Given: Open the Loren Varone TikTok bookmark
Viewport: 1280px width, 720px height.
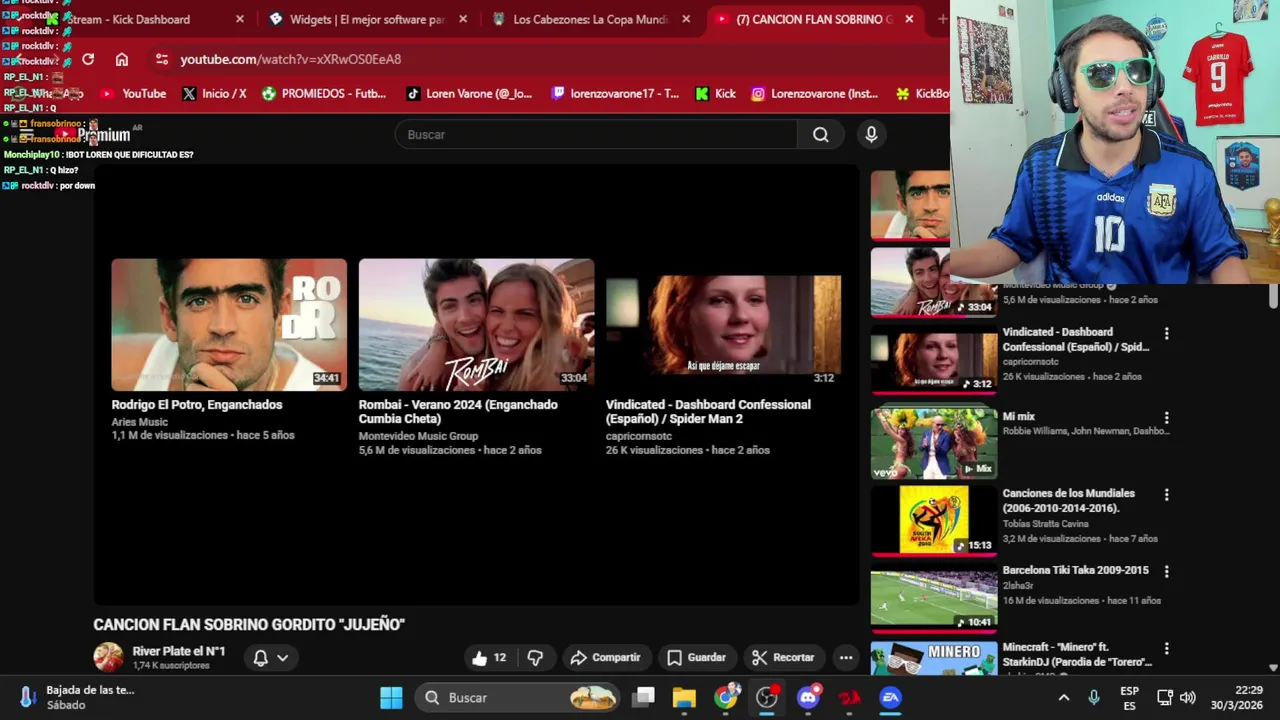Looking at the screenshot, I should pyautogui.click(x=469, y=94).
